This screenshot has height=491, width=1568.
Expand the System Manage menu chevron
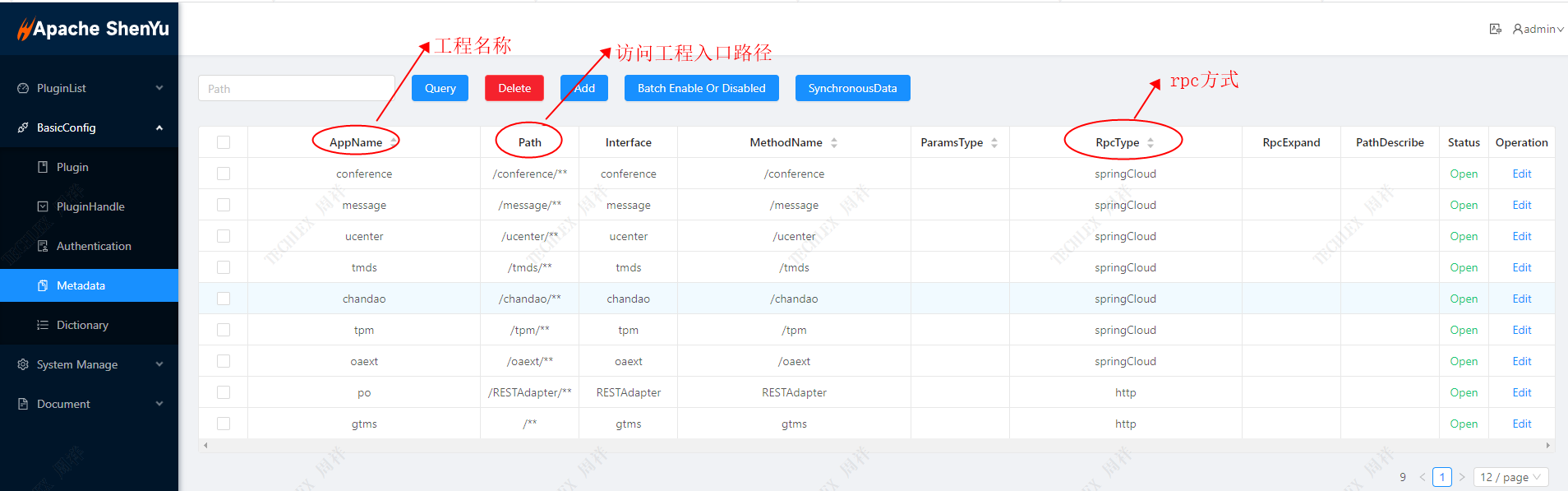[x=159, y=364]
